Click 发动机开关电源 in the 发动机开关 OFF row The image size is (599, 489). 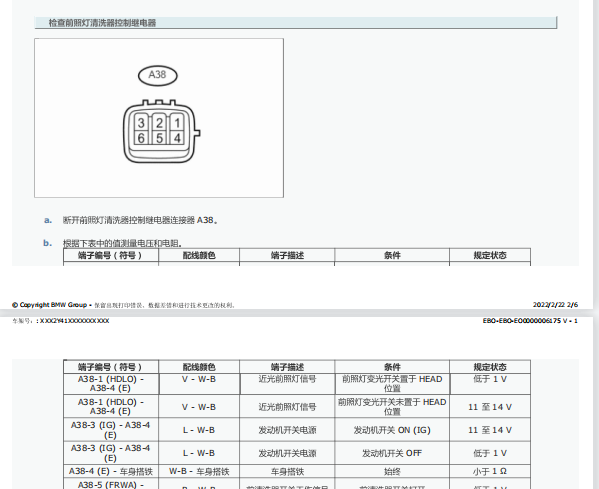click(287, 453)
